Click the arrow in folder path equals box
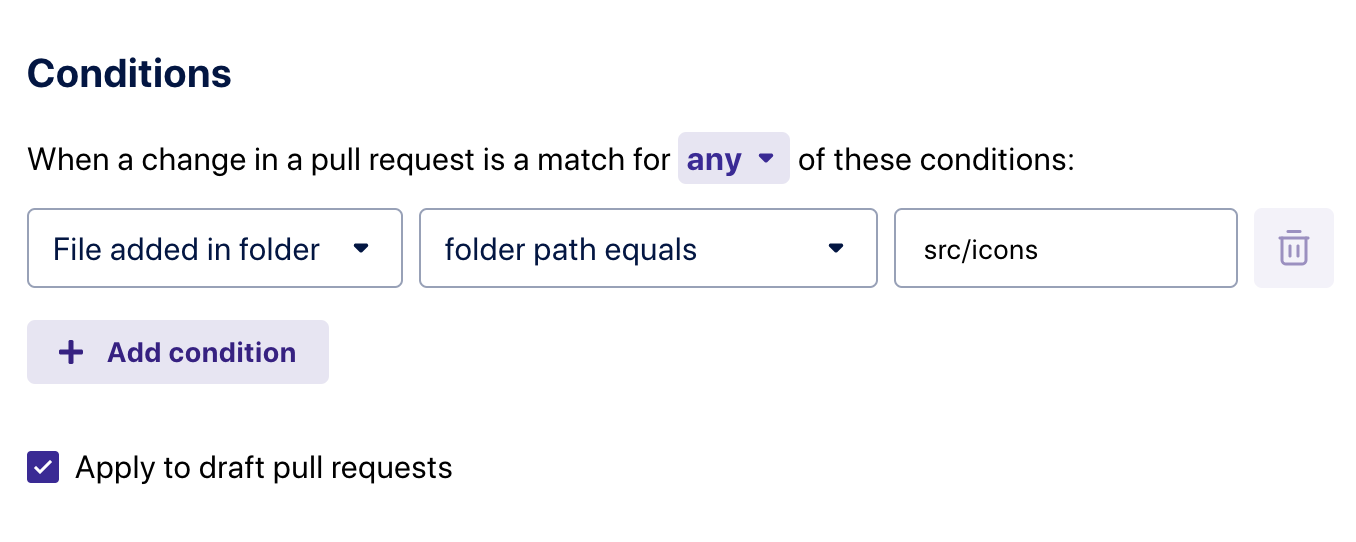This screenshot has height=542, width=1356. 837,248
